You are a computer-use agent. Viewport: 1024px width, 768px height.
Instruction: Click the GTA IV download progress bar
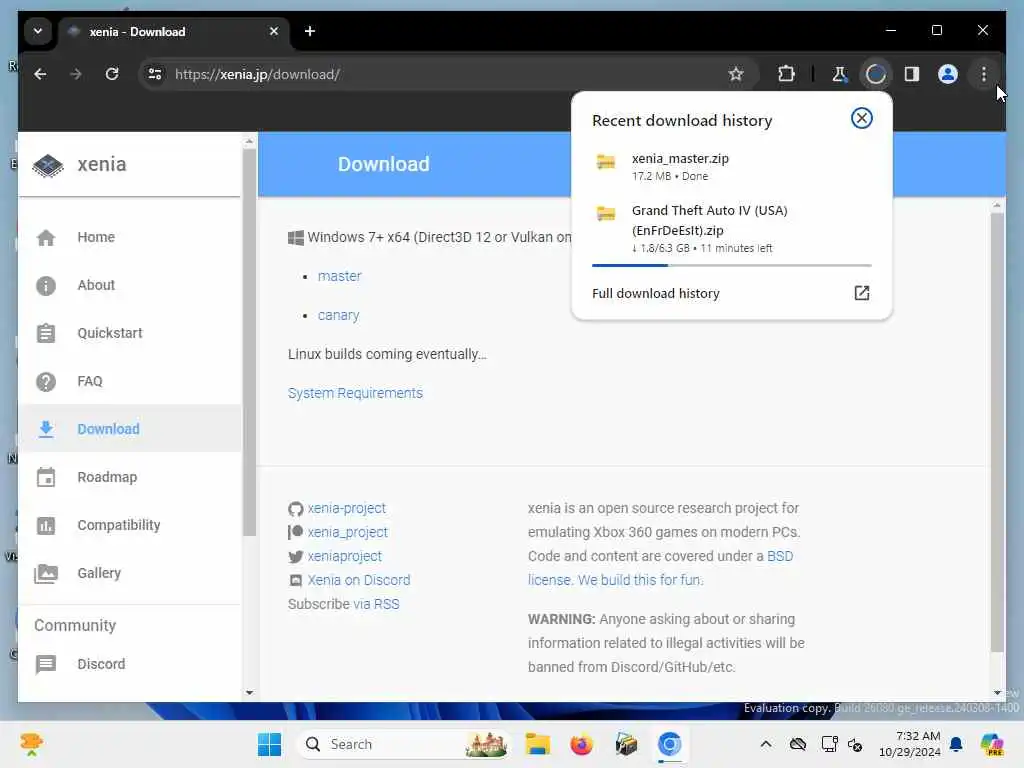731,265
